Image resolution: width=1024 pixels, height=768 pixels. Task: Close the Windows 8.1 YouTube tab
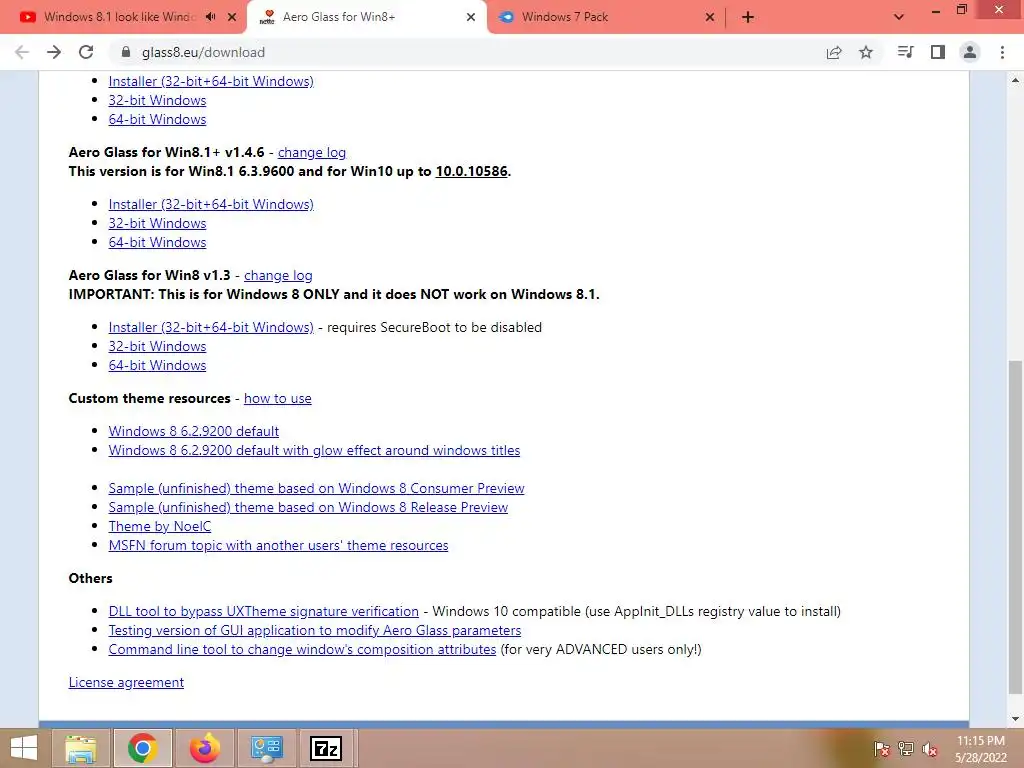click(232, 17)
